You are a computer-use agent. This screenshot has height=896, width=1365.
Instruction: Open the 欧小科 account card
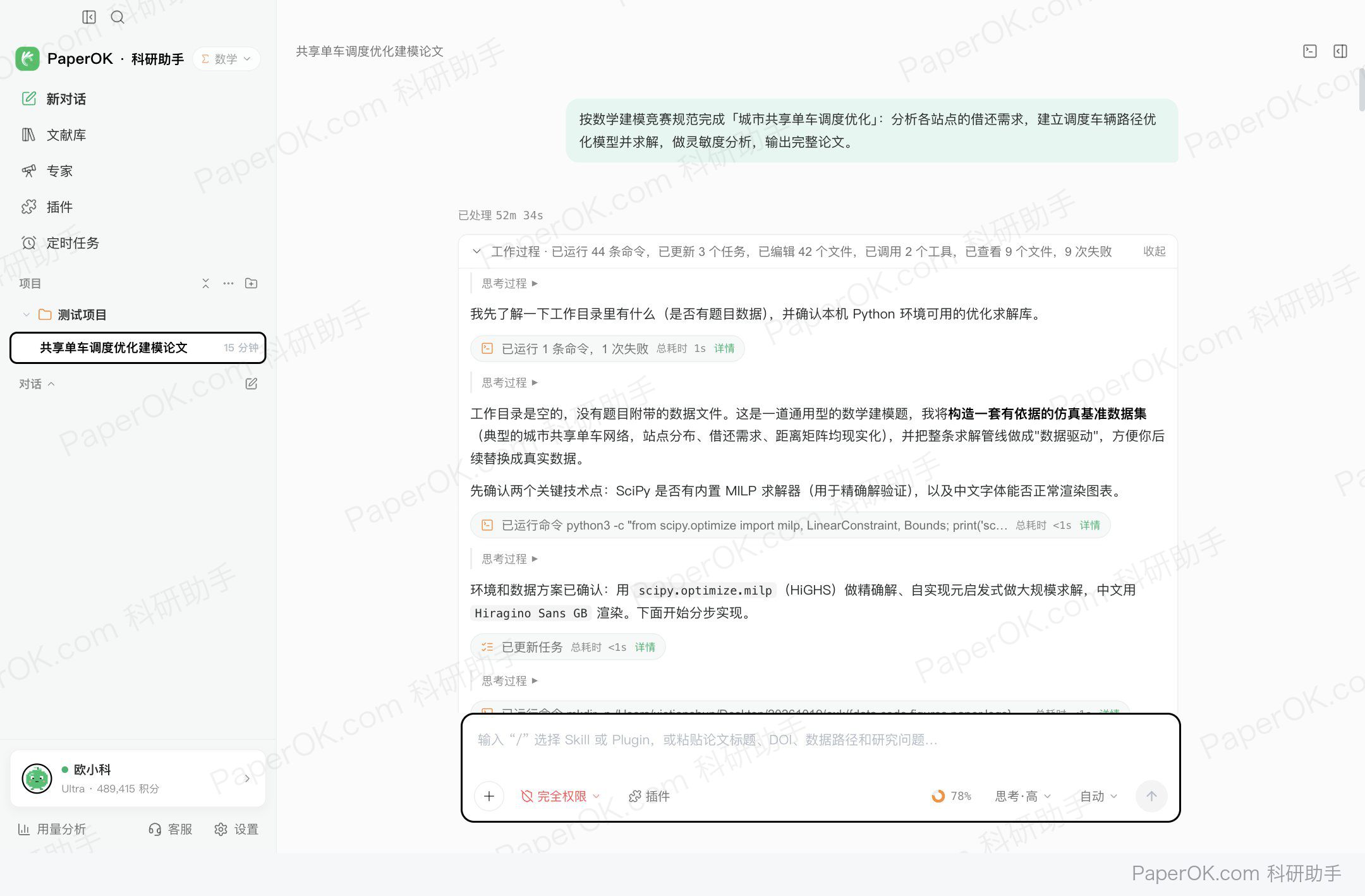pos(138,778)
